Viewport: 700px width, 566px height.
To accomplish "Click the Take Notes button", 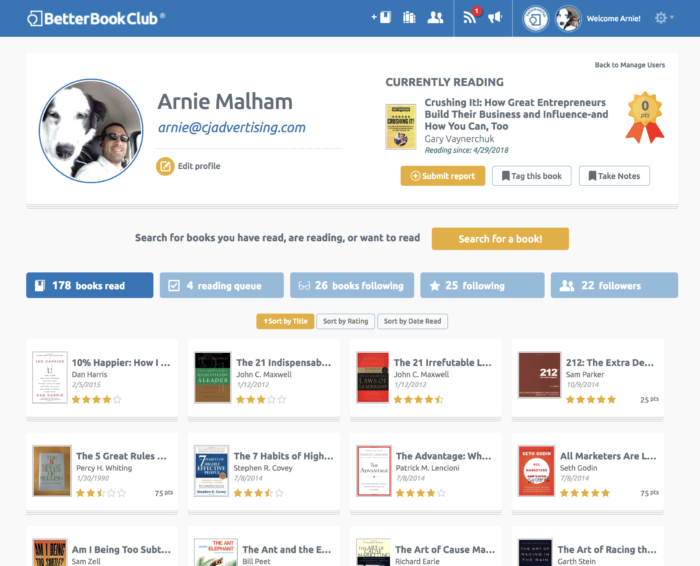I will click(614, 176).
